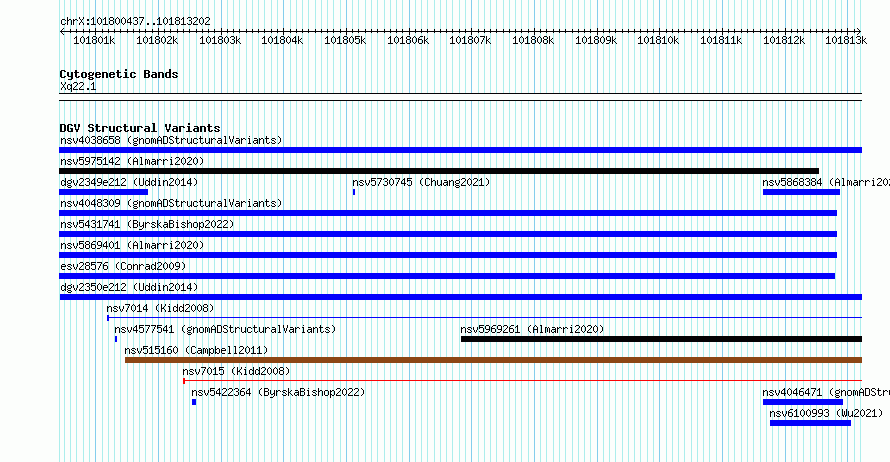
Task: Click blue bar under nsv4038658
Action: [x=460, y=150]
